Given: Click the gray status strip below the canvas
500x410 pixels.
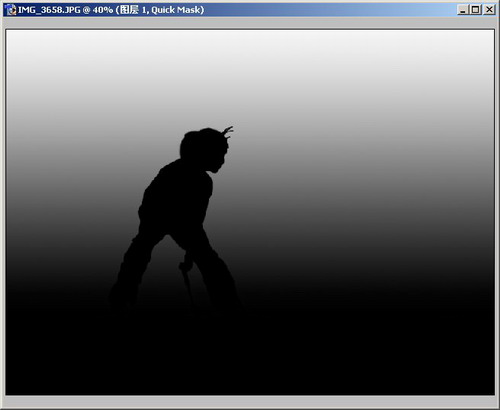Looking at the screenshot, I should [250, 402].
